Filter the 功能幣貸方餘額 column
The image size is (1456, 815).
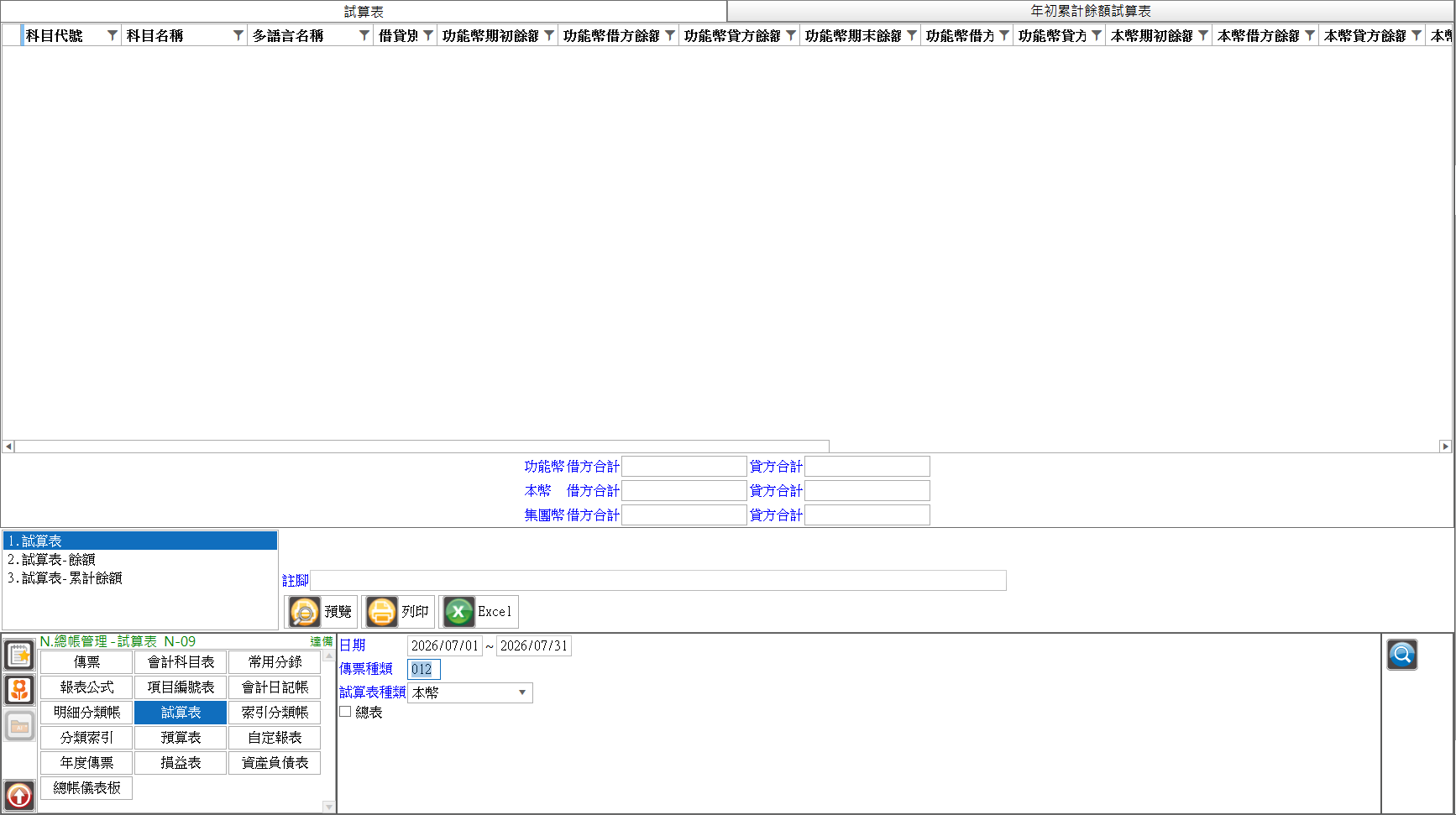point(790,35)
